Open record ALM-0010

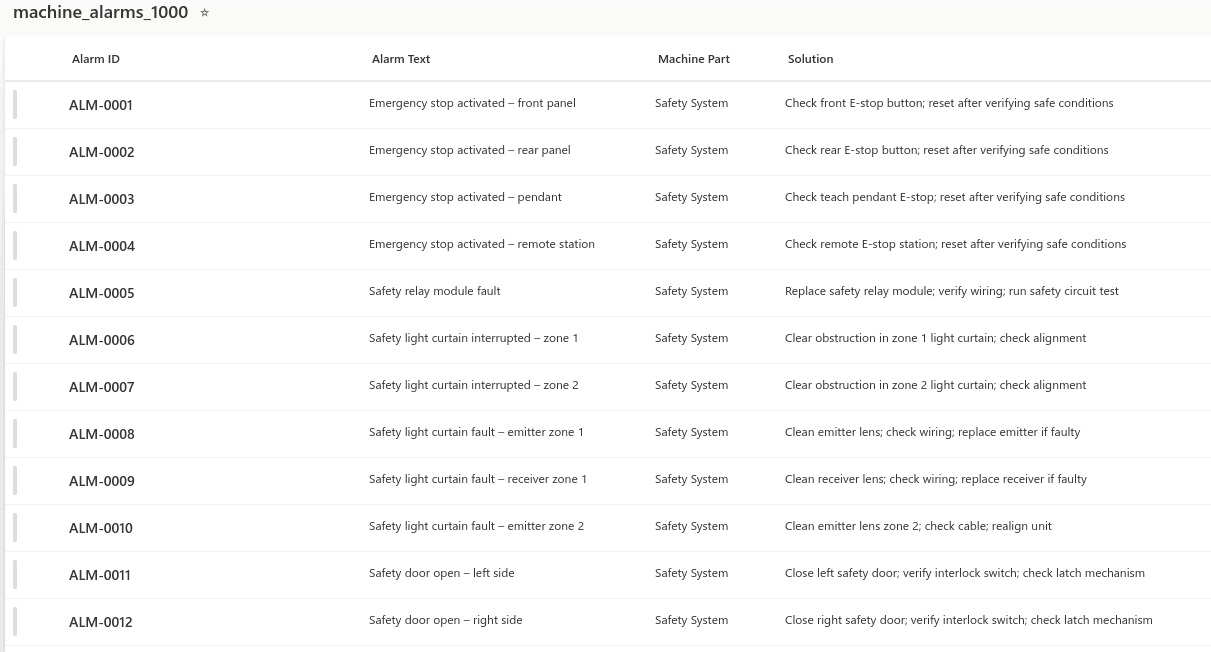(x=100, y=527)
